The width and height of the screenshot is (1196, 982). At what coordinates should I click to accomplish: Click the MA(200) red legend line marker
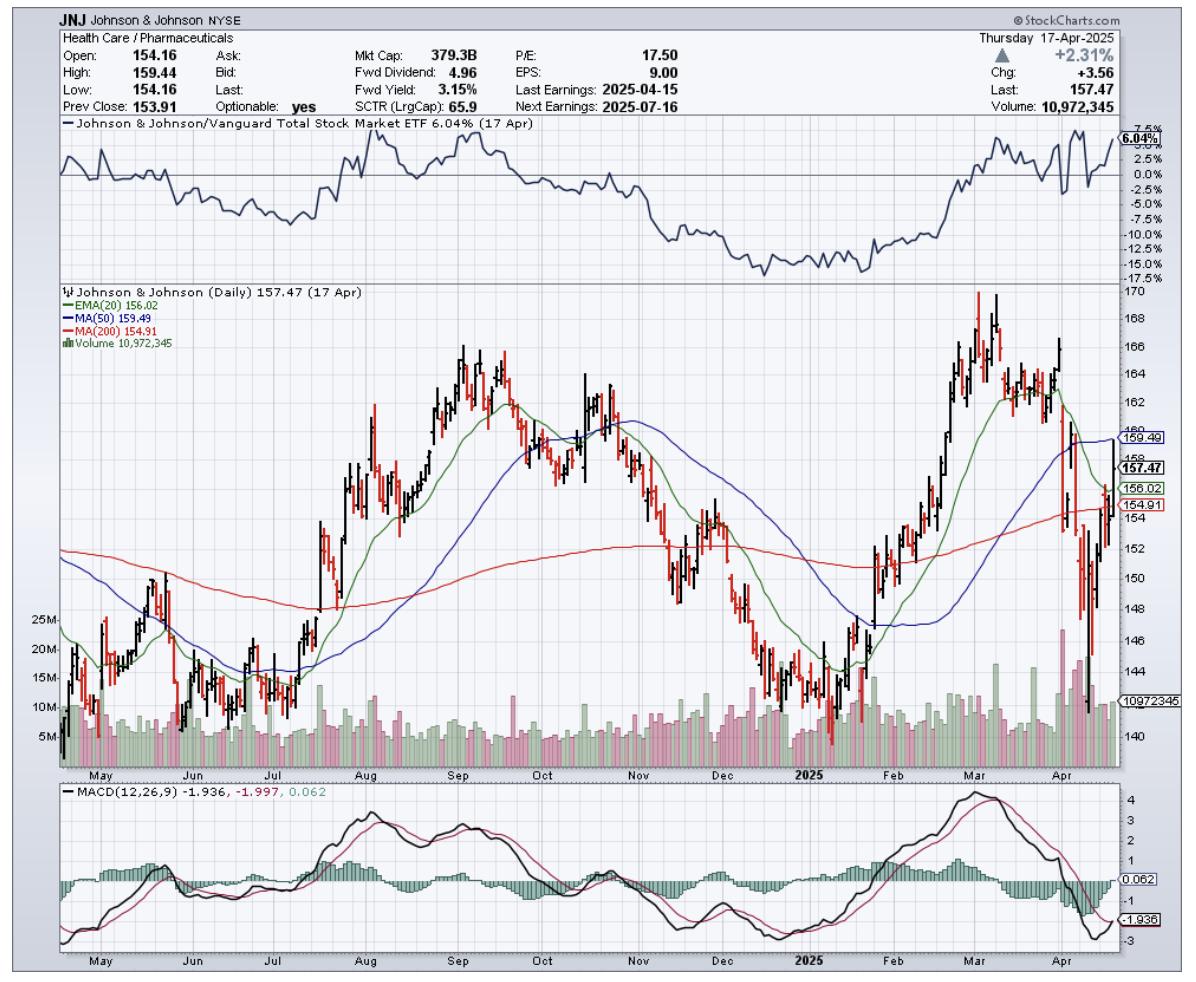coord(66,330)
